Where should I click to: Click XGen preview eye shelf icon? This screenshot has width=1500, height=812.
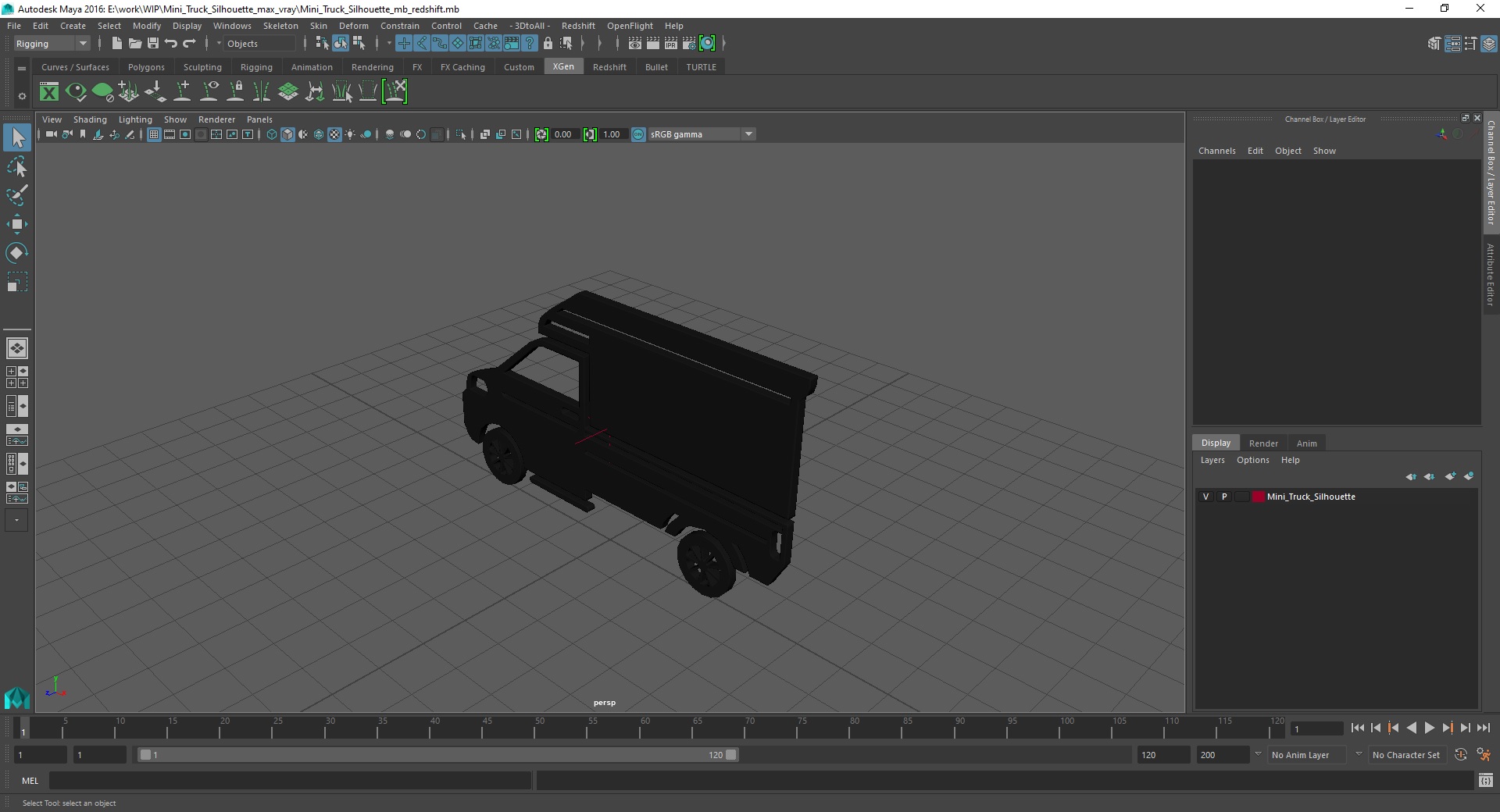[x=76, y=92]
